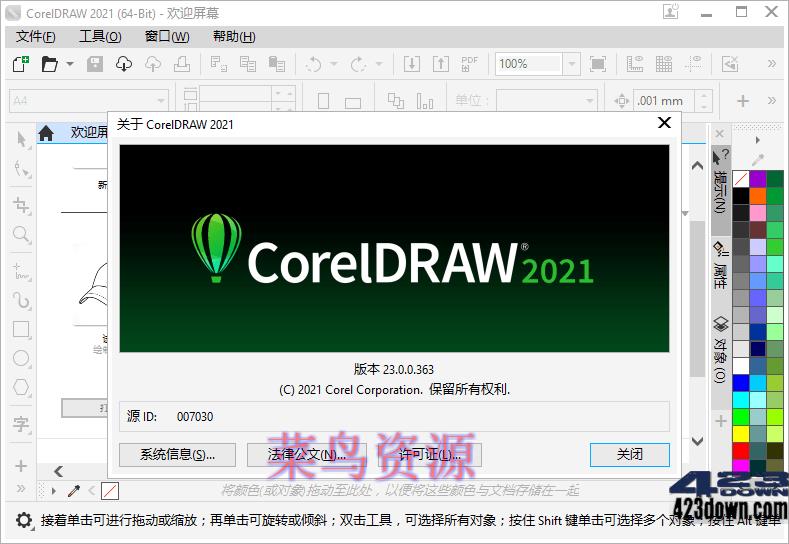Click the Import icon
Viewport: 789px width, 544px height.
tap(412, 64)
